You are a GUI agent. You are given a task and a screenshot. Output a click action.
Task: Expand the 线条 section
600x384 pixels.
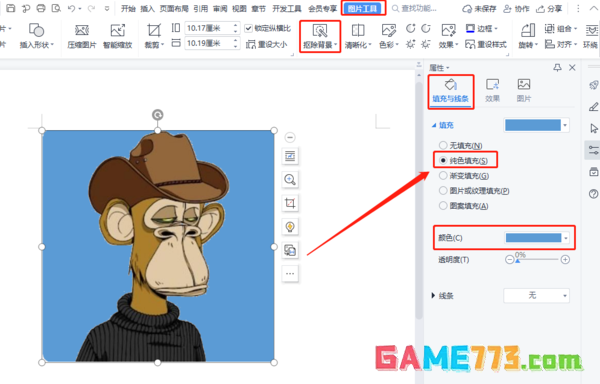433,295
